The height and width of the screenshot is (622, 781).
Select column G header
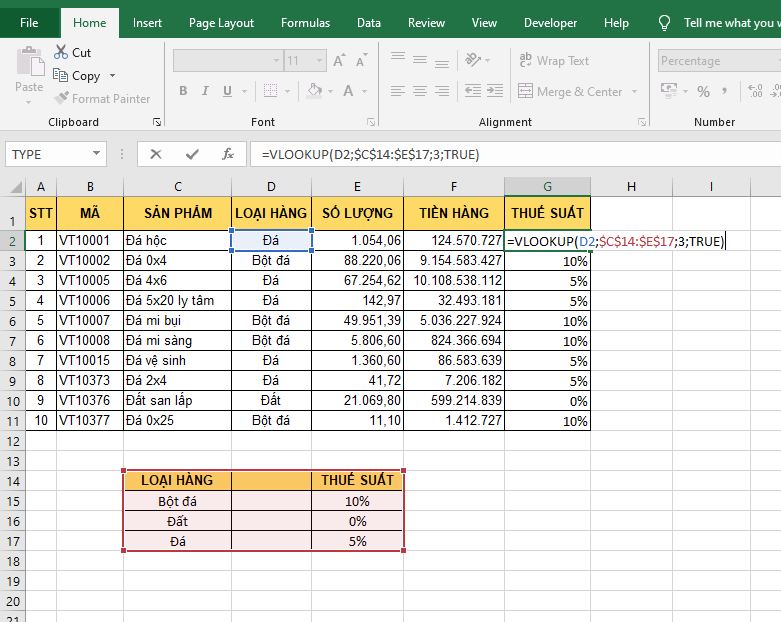point(547,186)
